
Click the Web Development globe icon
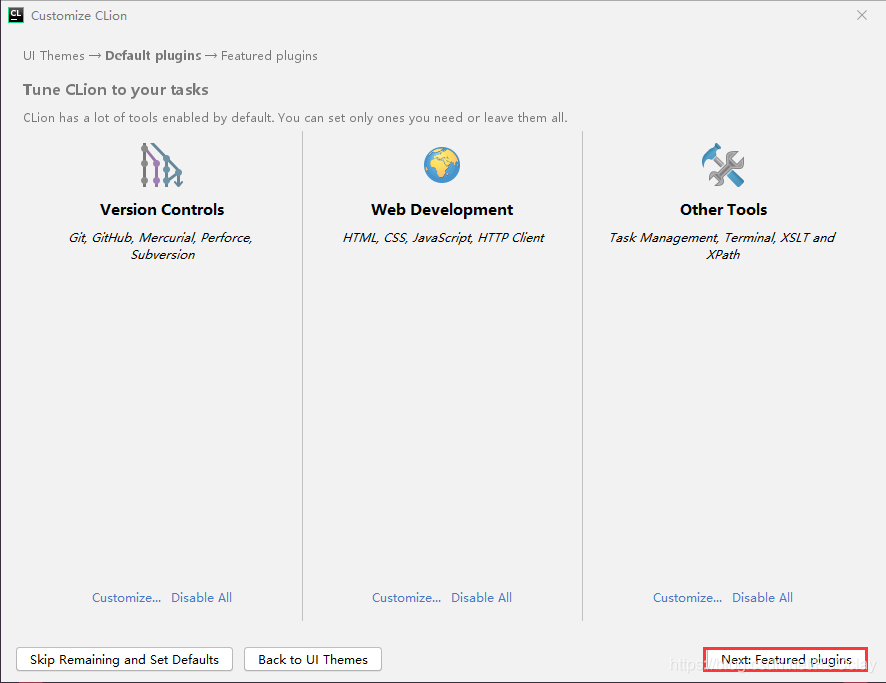(442, 165)
